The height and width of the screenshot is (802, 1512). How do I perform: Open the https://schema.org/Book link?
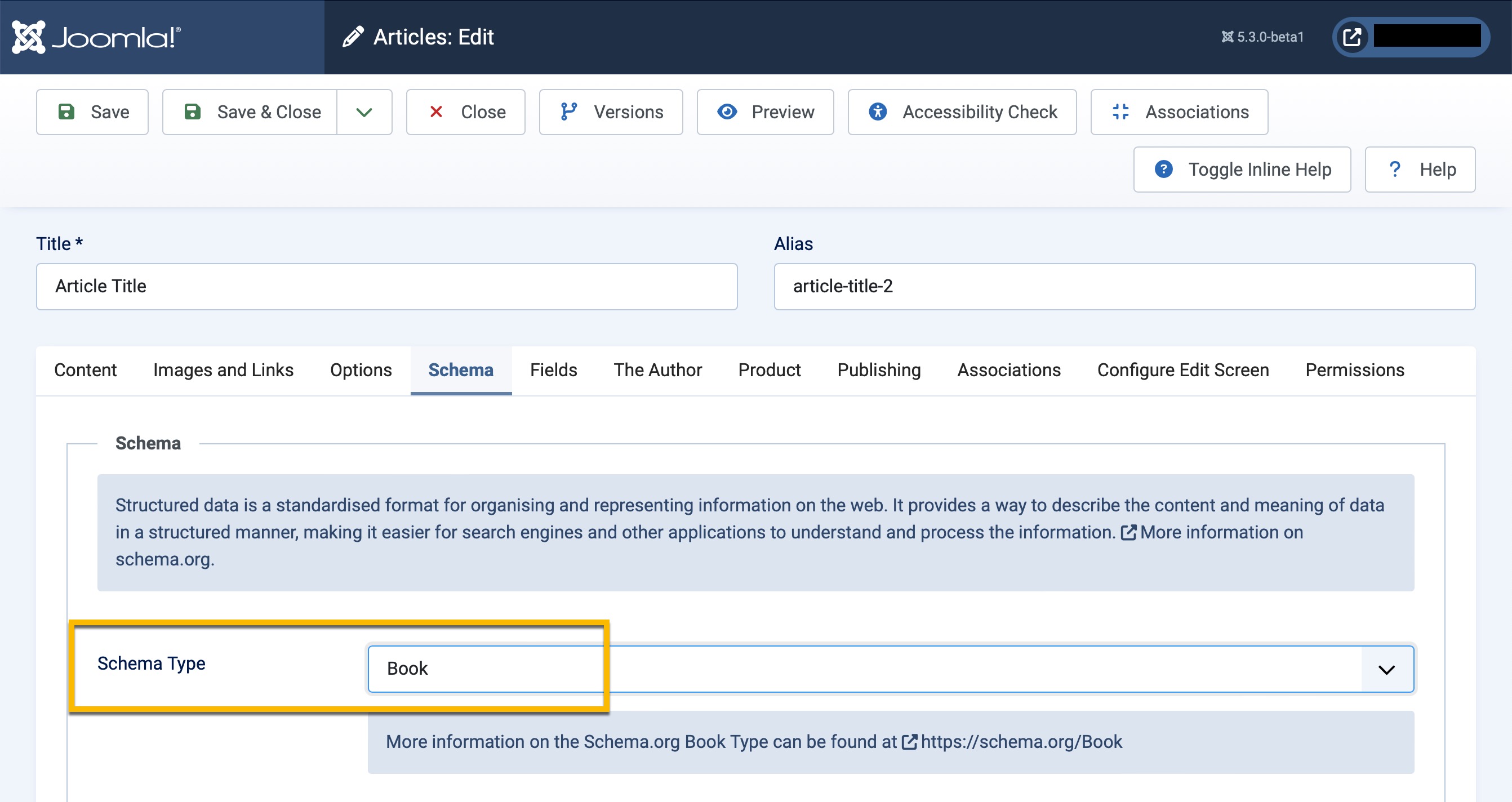pos(1020,742)
